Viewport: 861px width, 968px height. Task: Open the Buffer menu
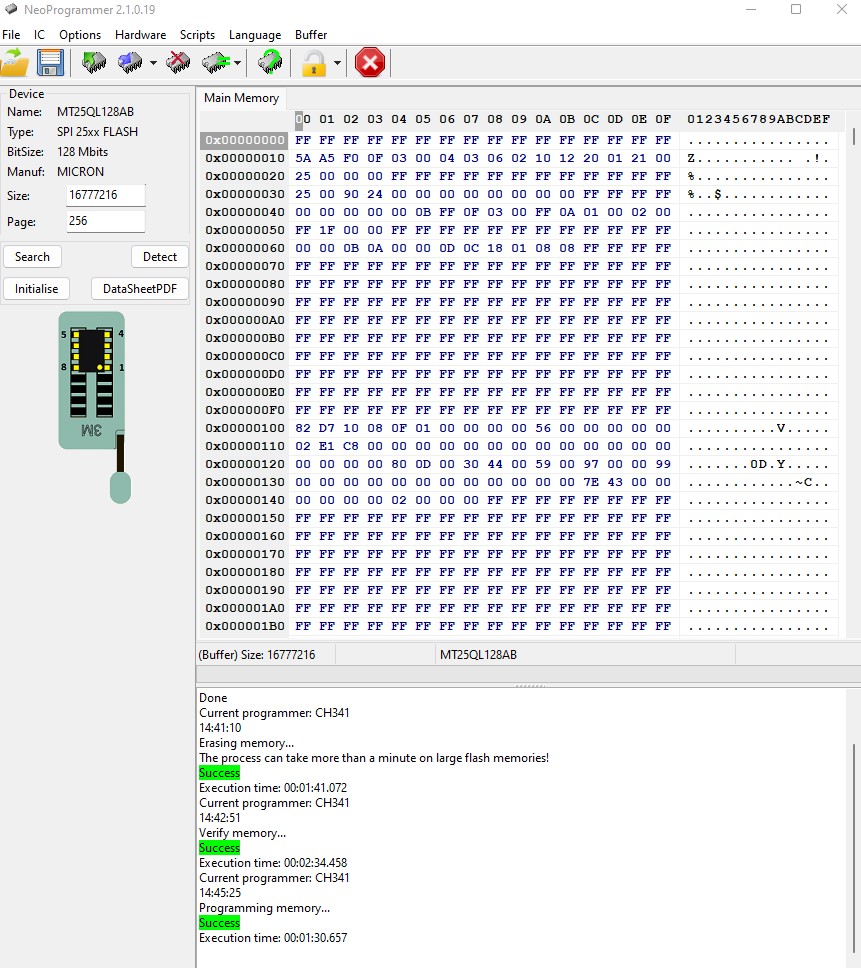click(310, 35)
